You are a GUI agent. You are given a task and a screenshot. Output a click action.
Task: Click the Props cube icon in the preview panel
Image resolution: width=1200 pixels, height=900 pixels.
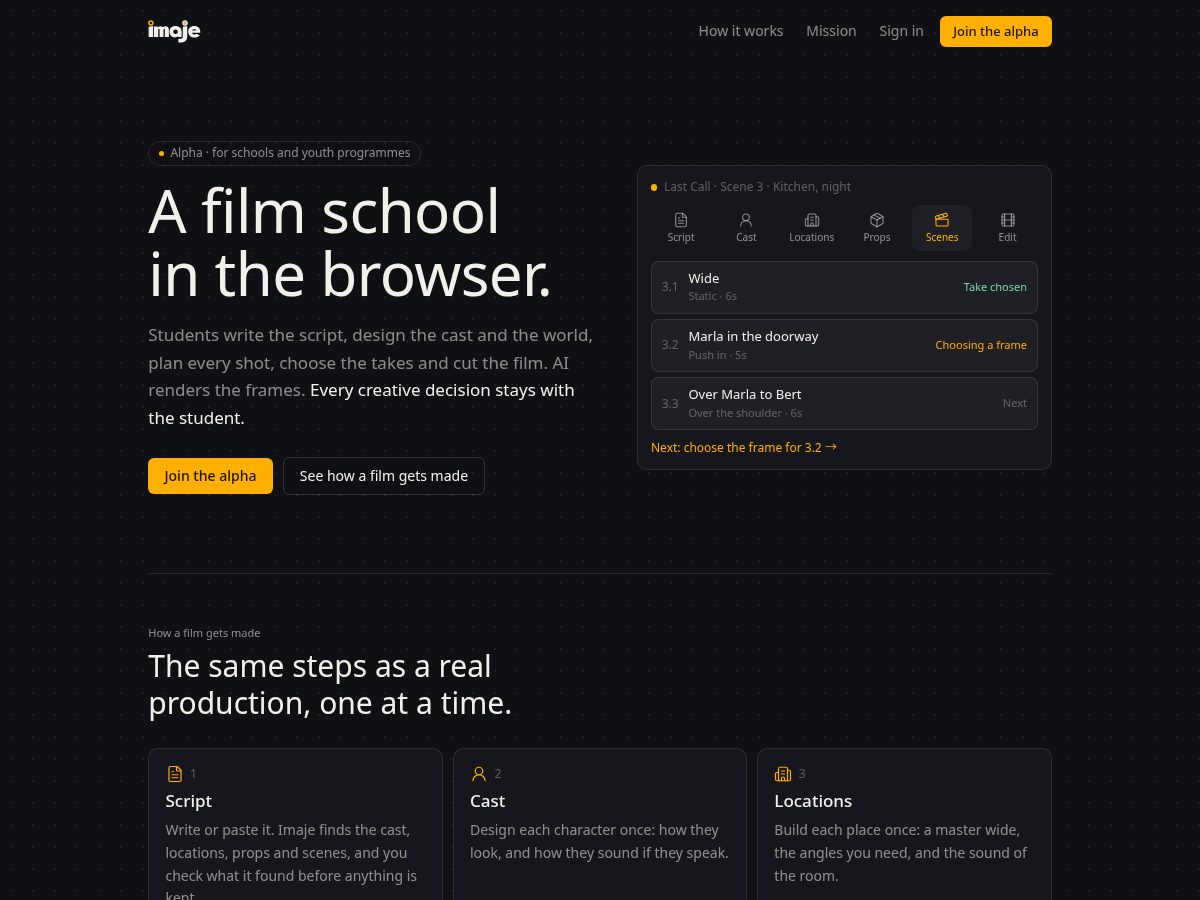click(877, 220)
